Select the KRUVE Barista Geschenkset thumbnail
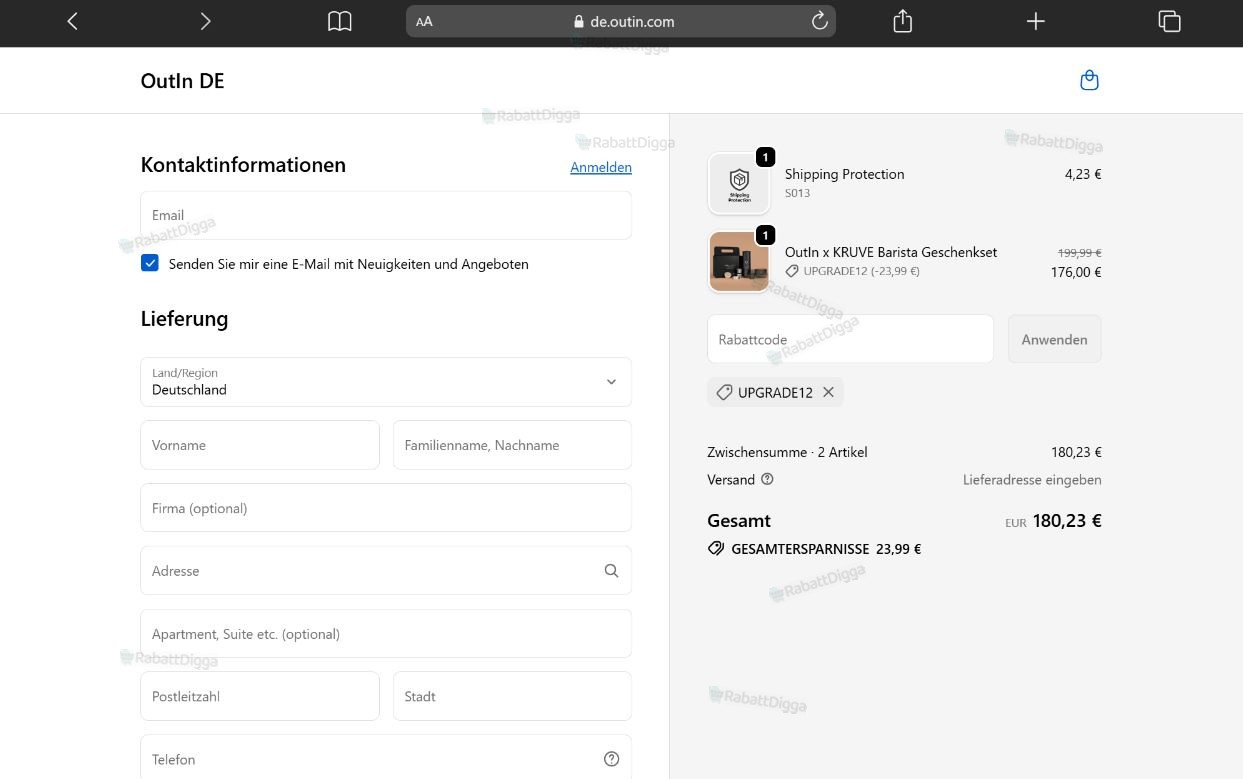 coord(739,262)
